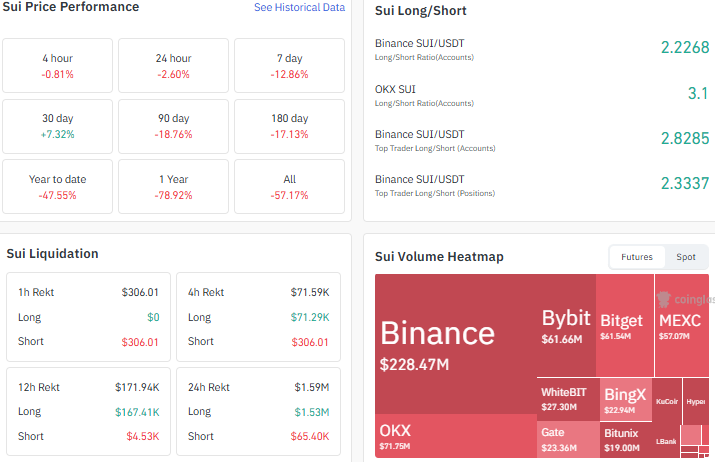715x462 pixels.
Task: Click the 4h Long $71.29K value
Action: coord(310,317)
